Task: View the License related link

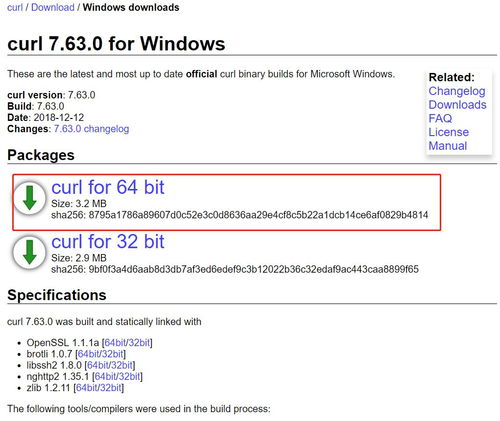Action: point(449,132)
